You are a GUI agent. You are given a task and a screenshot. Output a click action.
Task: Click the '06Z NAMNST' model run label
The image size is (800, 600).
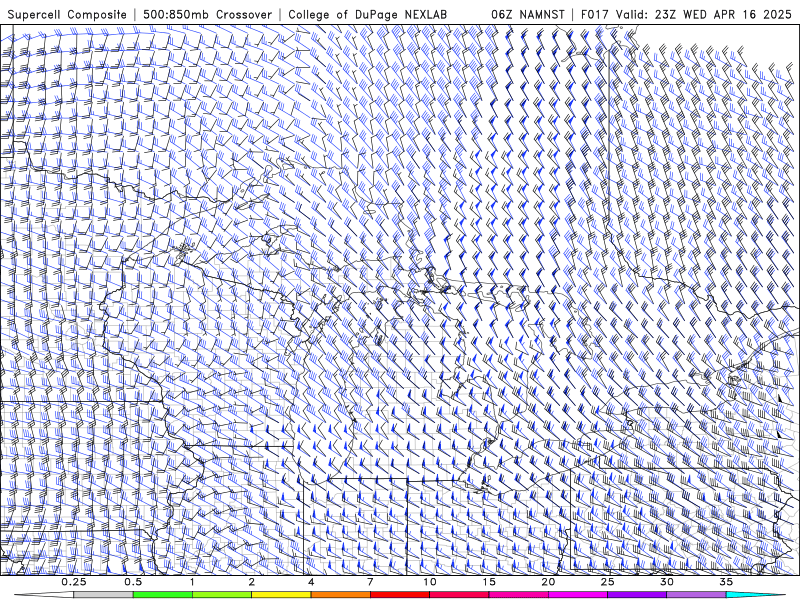(528, 15)
